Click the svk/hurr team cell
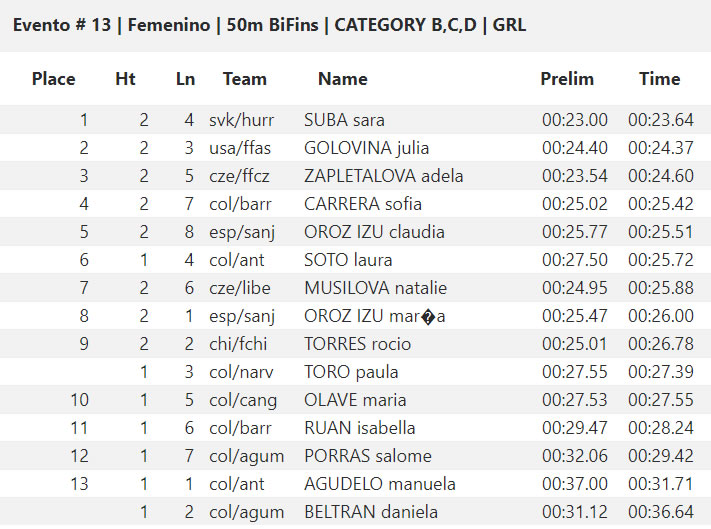 [x=242, y=120]
